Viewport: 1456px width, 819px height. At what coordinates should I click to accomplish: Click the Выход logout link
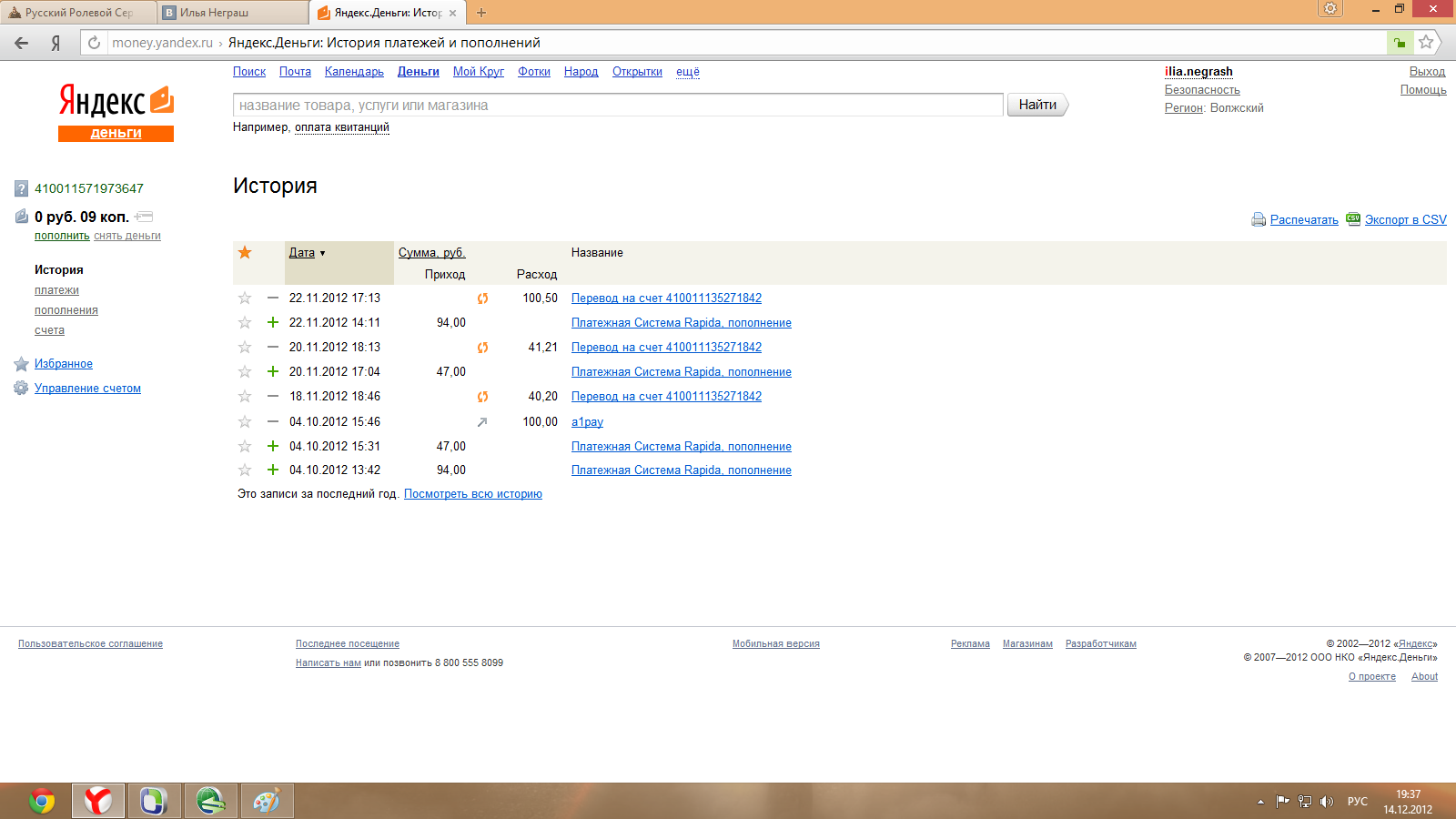tap(1427, 71)
